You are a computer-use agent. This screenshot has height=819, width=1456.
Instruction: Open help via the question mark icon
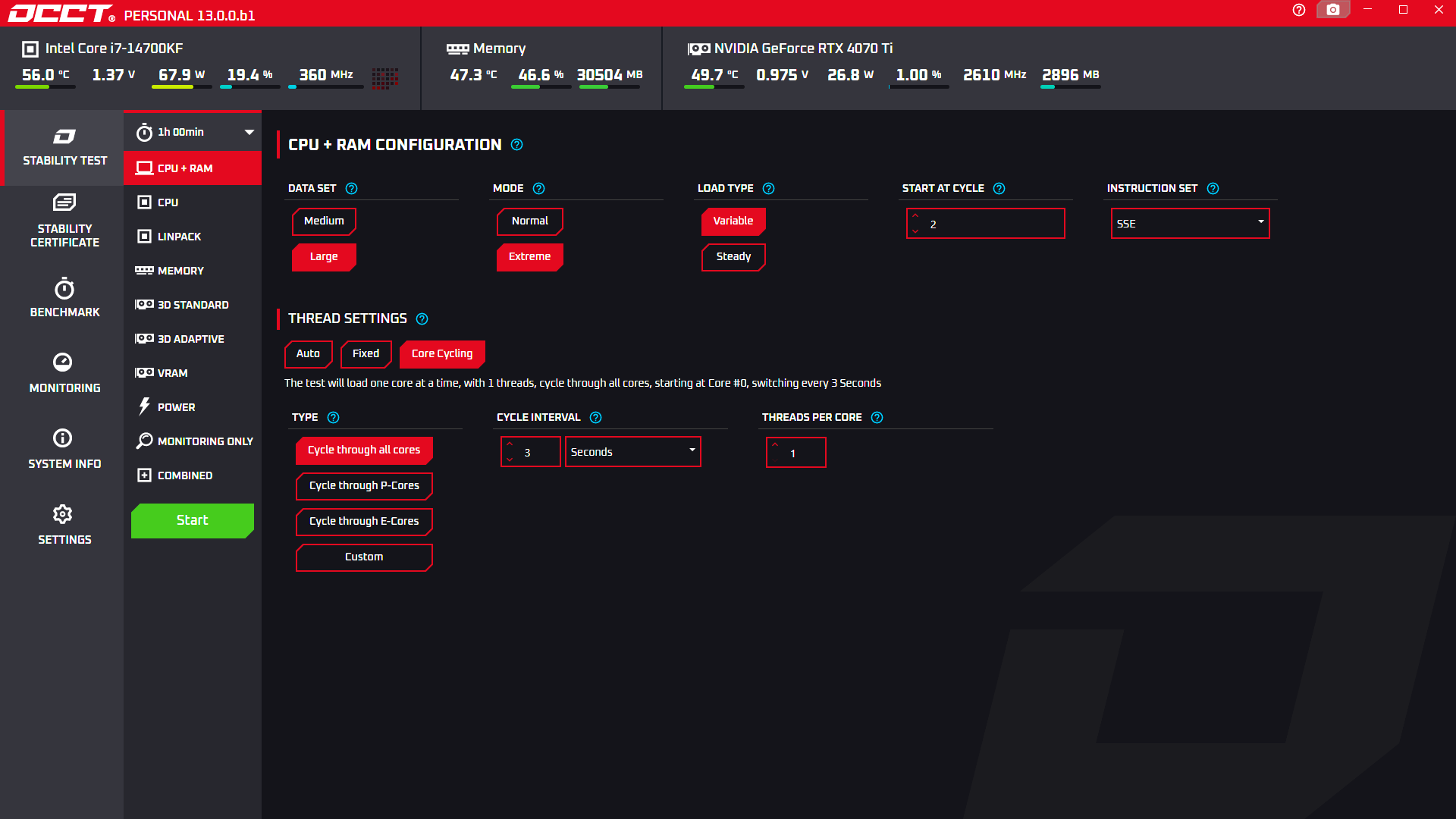pyautogui.click(x=1298, y=10)
